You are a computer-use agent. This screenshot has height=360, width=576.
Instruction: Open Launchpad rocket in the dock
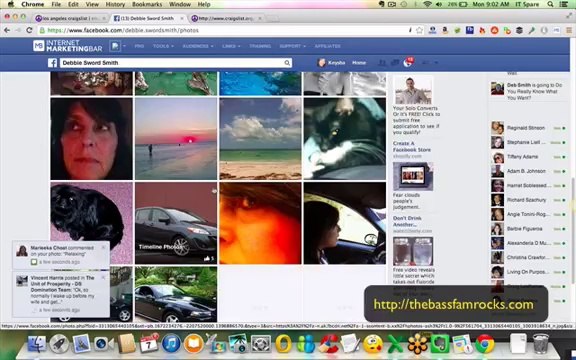tap(59, 344)
